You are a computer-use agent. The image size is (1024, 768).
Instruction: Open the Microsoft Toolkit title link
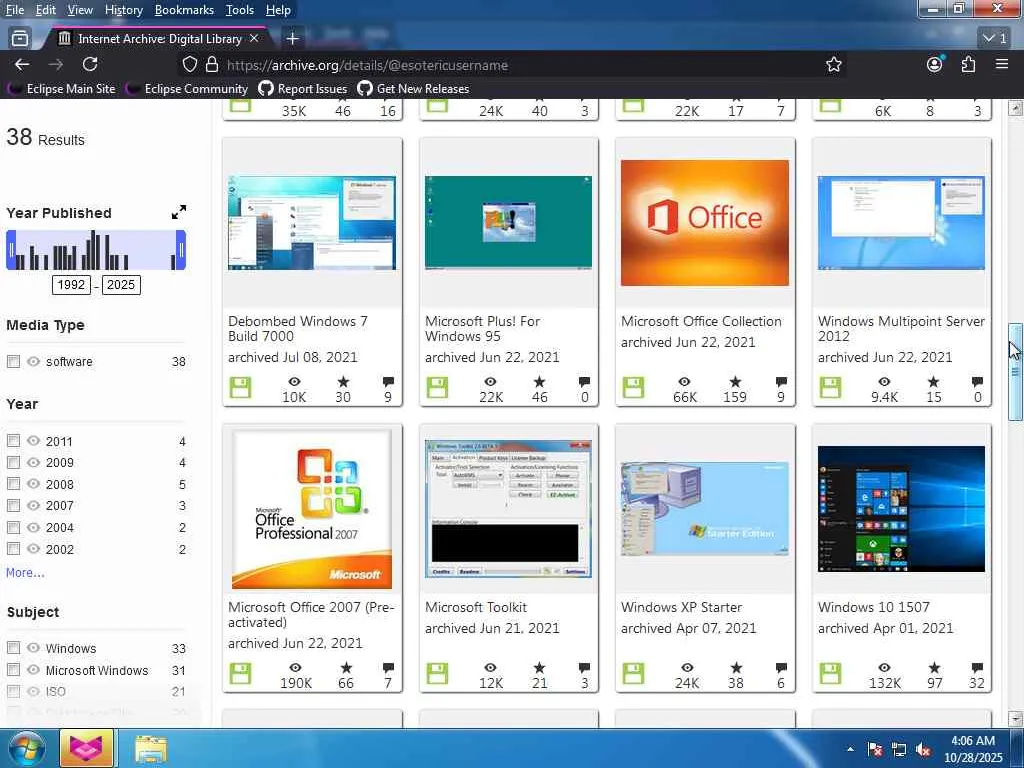475,607
